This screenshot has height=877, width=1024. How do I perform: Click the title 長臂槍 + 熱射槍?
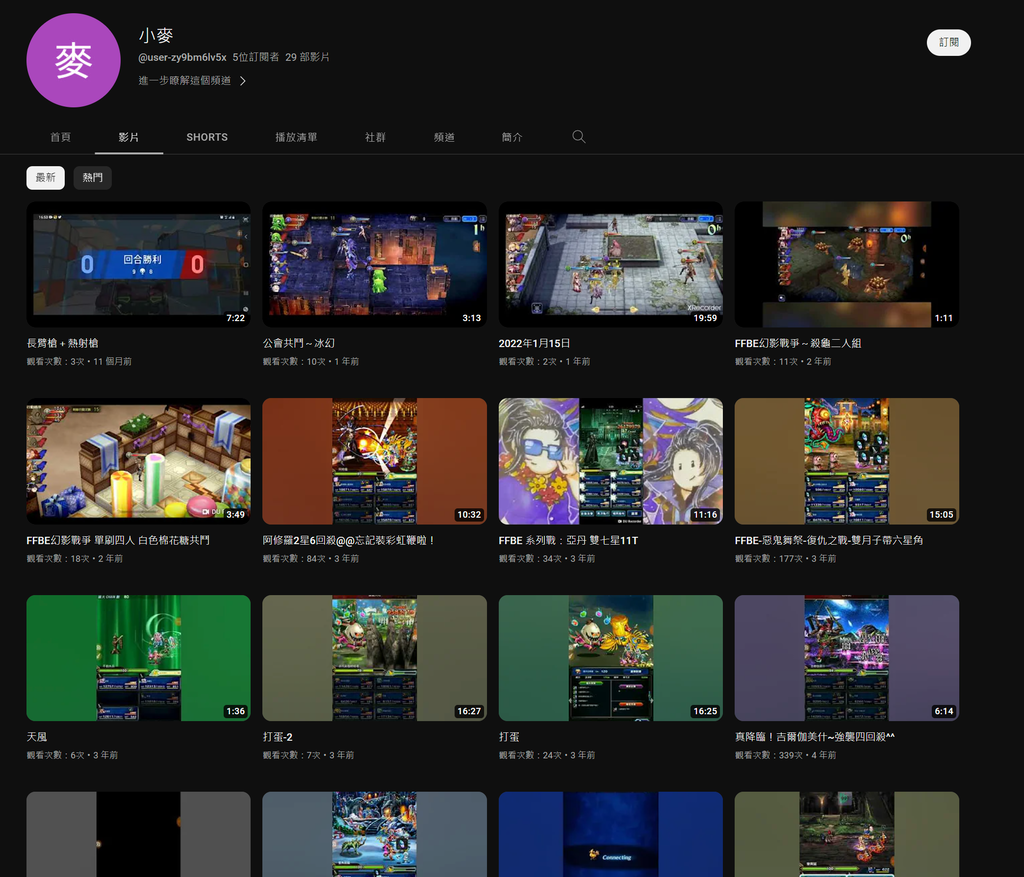(x=63, y=343)
